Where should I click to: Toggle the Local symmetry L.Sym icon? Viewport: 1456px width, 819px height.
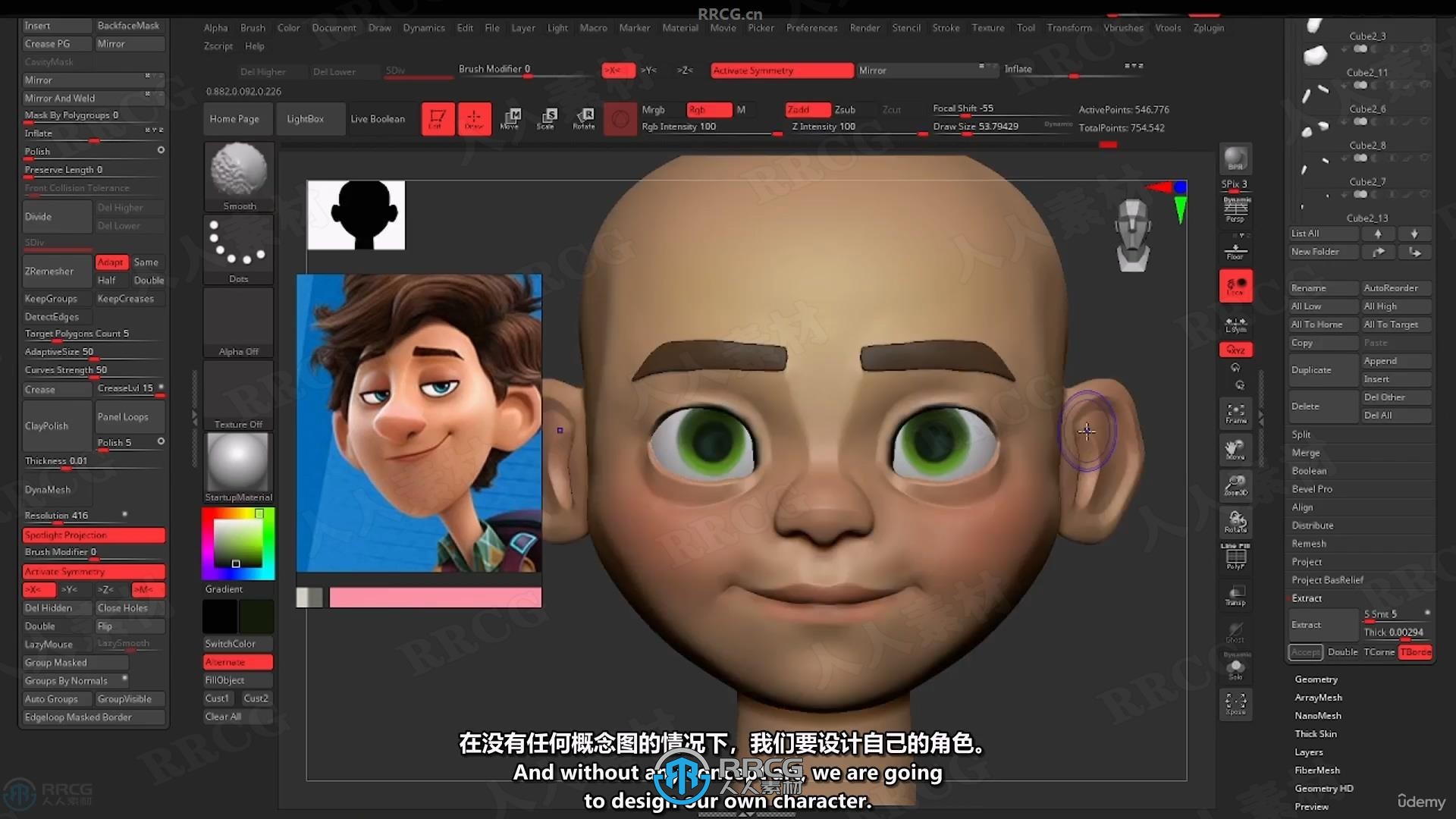[x=1235, y=325]
